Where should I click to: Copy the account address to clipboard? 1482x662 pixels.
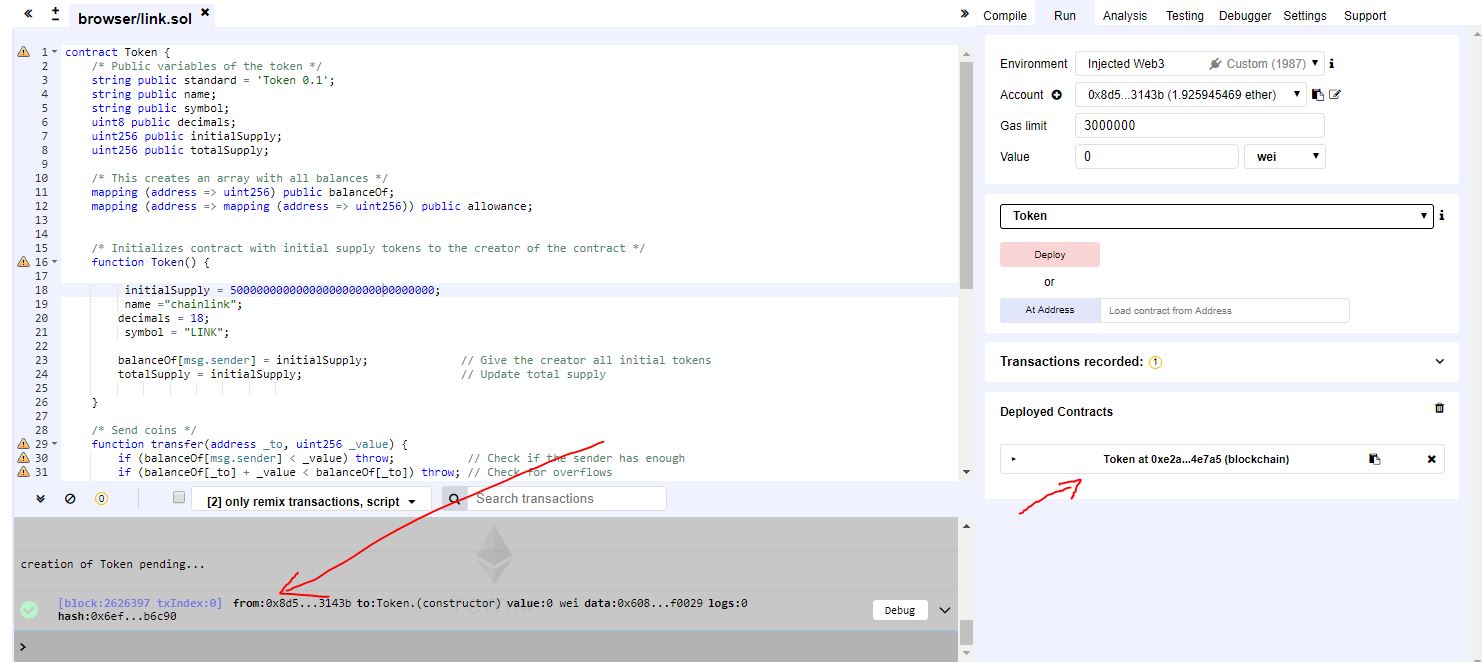(x=1318, y=95)
